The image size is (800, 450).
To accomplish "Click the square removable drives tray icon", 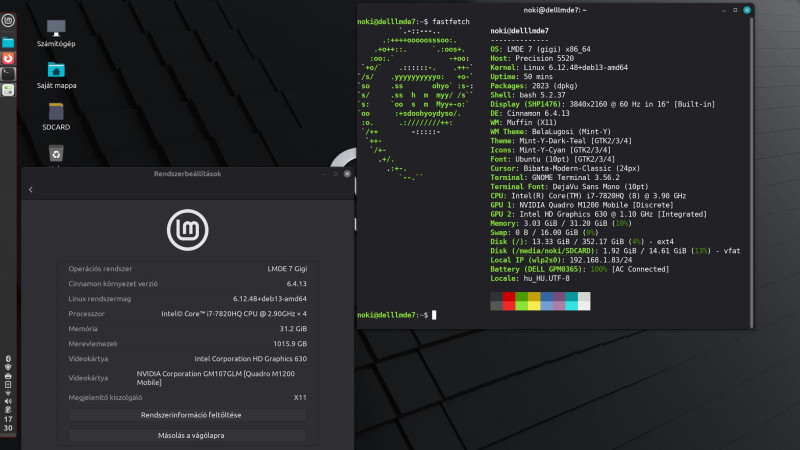I will [8, 385].
